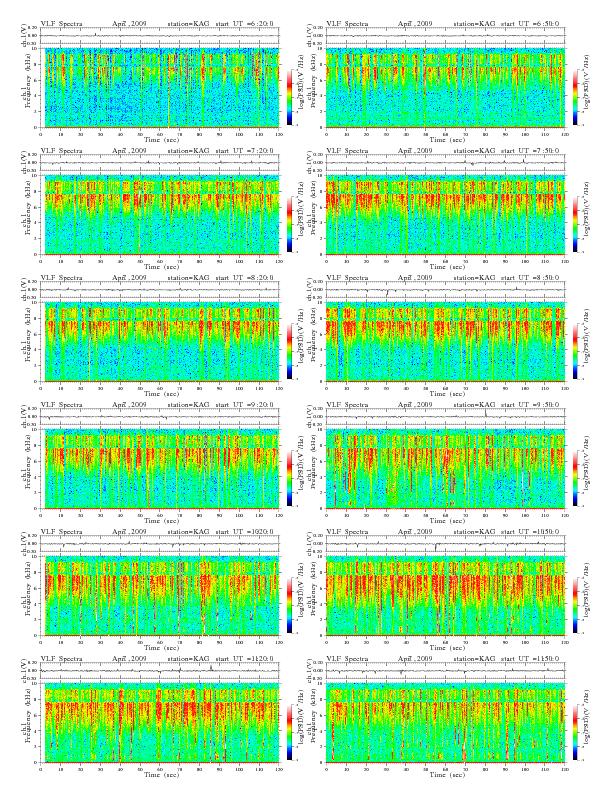Click the PSD color bar of the 10:20:0 panel
612x792 pixels.
pos(289,606)
